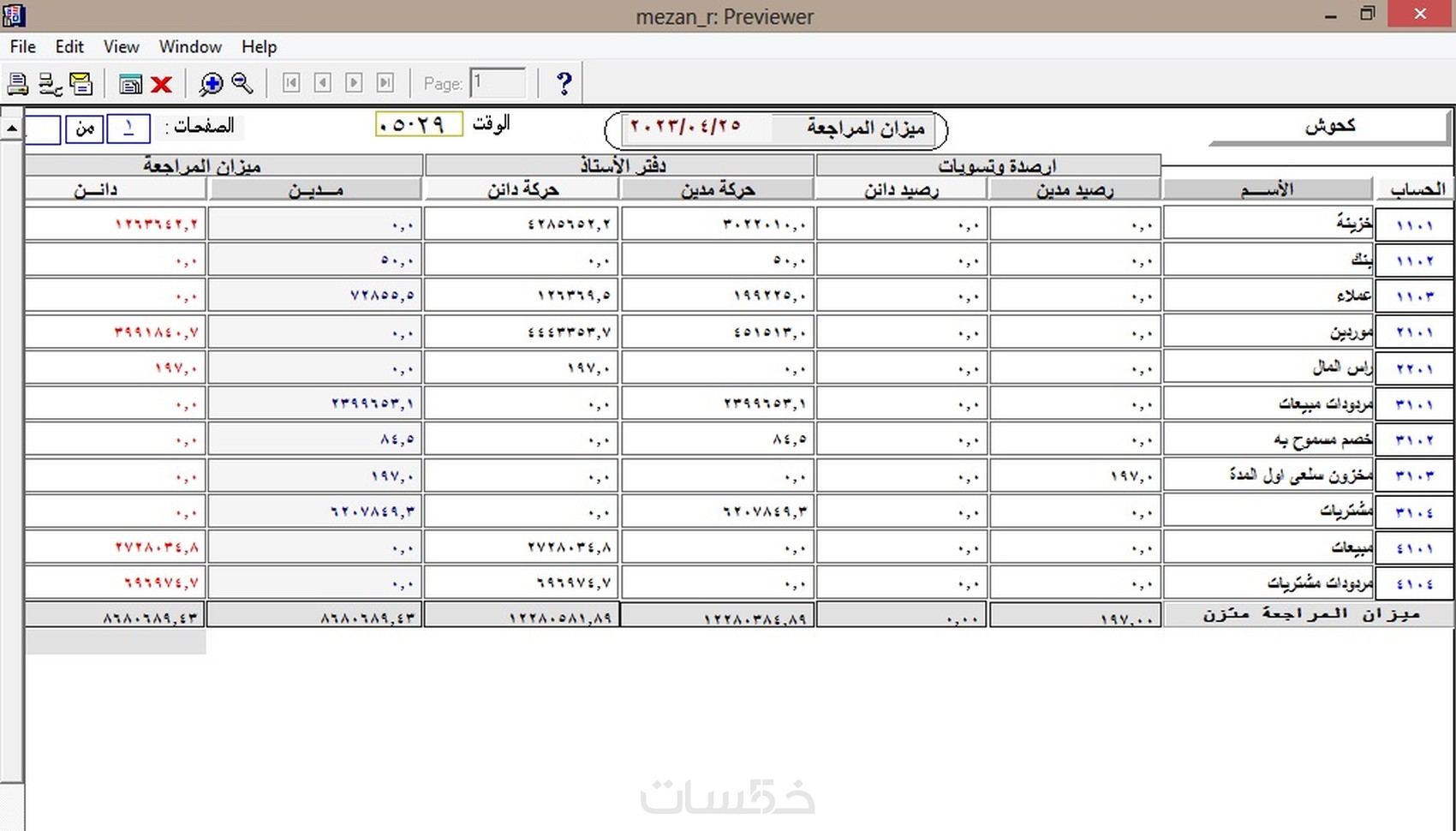
Task: Click the current page number box ١
Action: pos(128,129)
